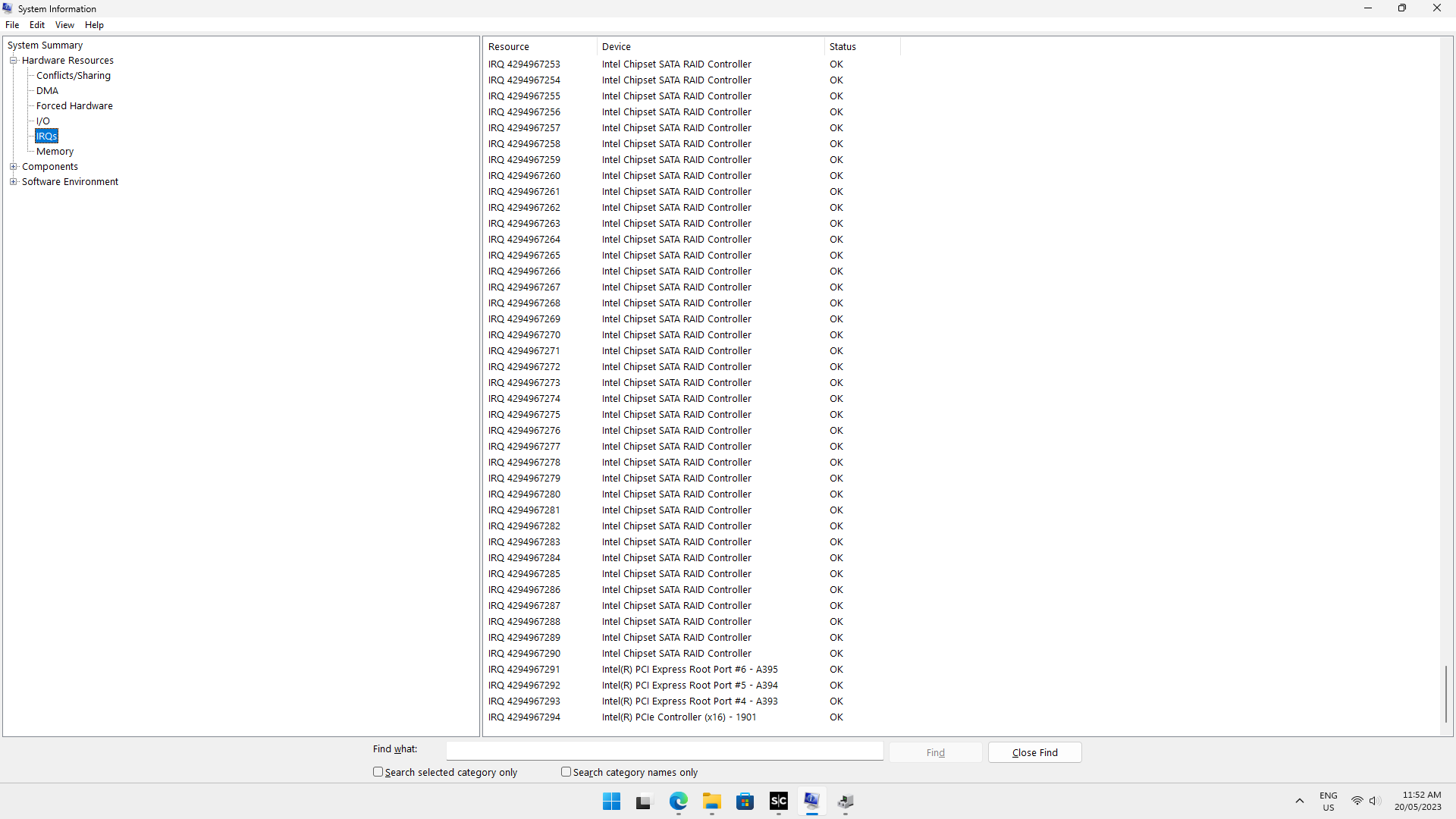This screenshot has width=1456, height=819.
Task: Select row IRQ 4294967279
Action: (x=692, y=479)
